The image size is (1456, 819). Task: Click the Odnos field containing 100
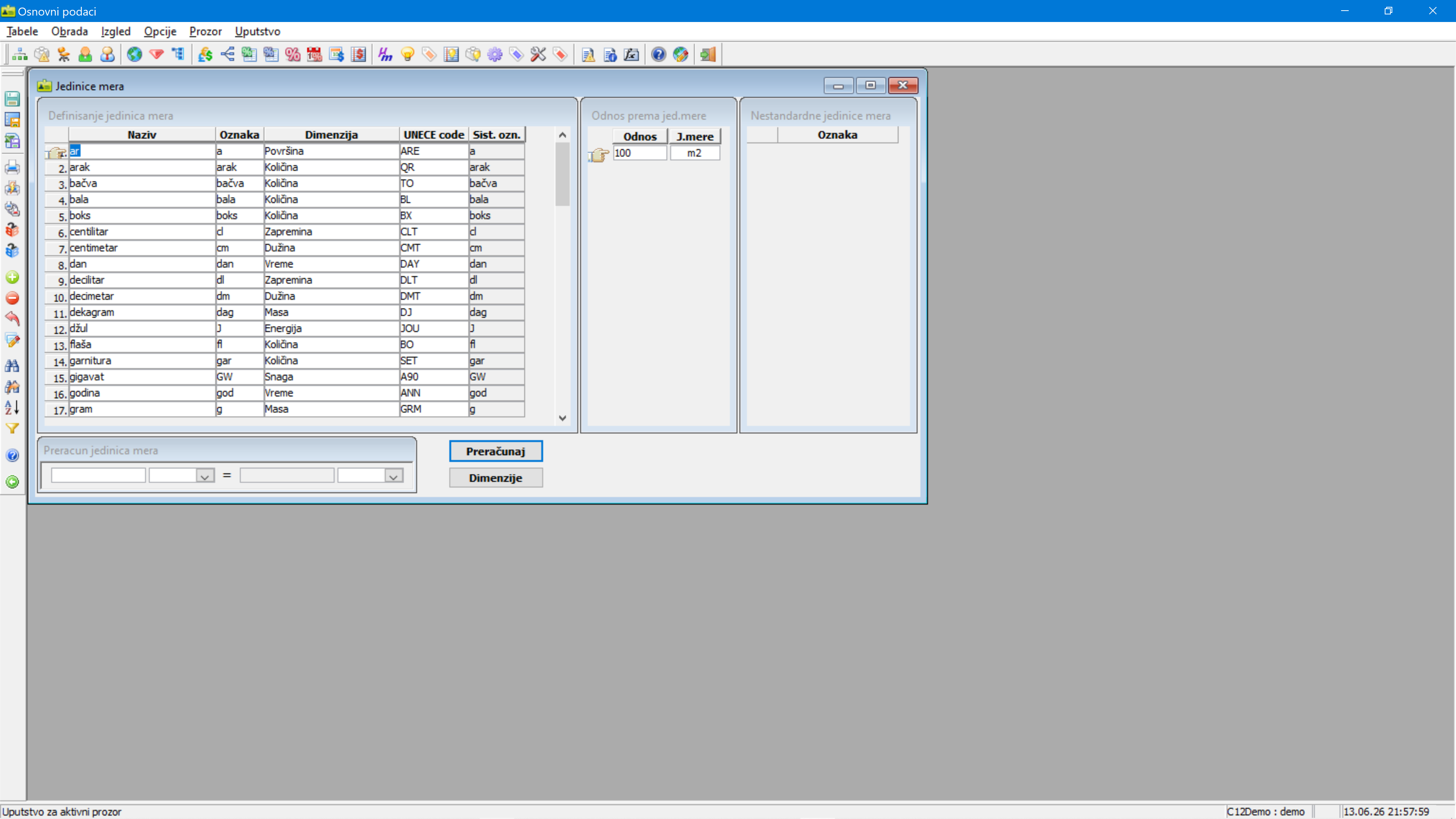pos(640,152)
